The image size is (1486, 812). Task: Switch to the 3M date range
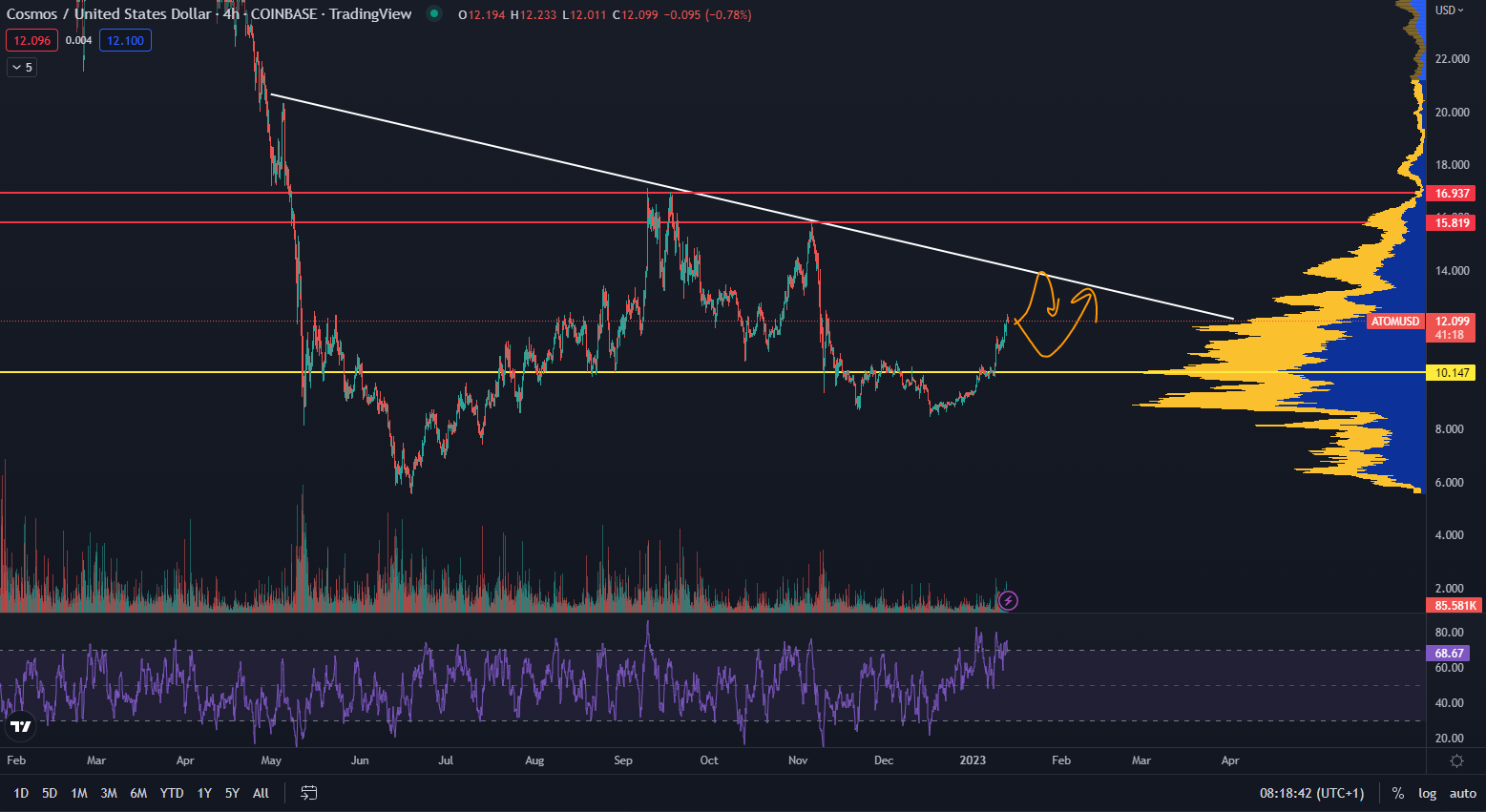pos(109,793)
